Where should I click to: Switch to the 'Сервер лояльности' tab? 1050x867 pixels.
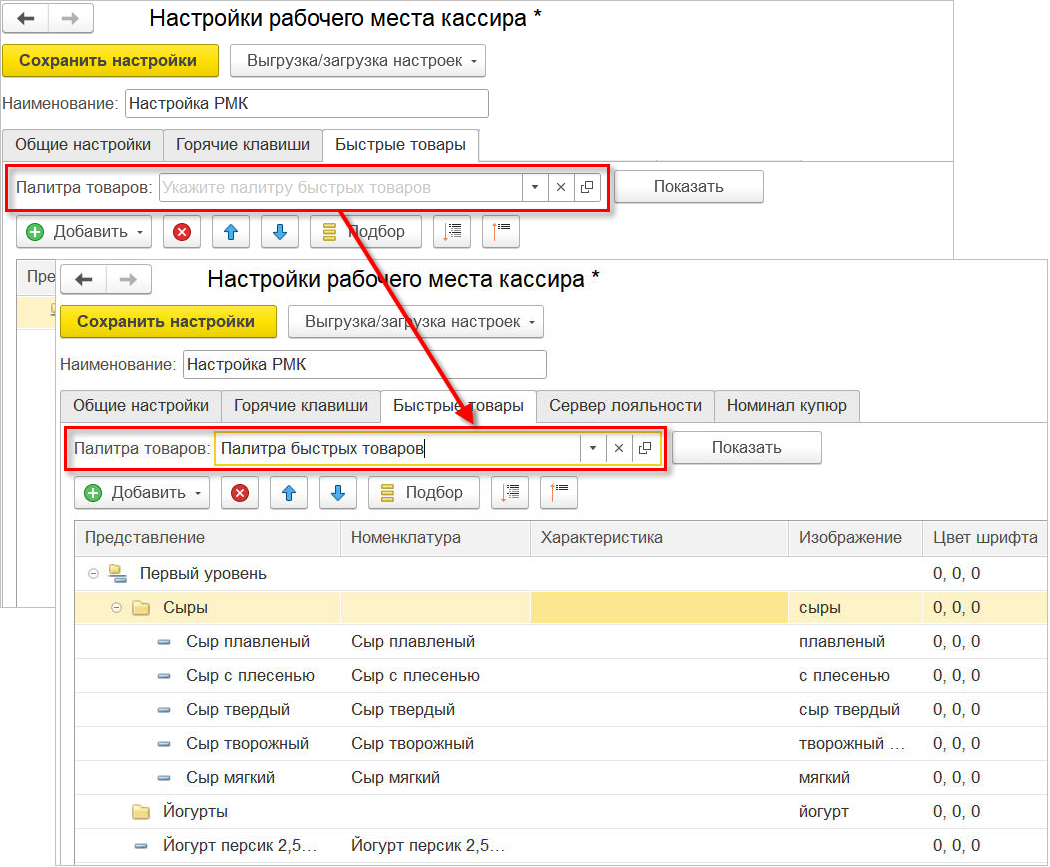625,406
